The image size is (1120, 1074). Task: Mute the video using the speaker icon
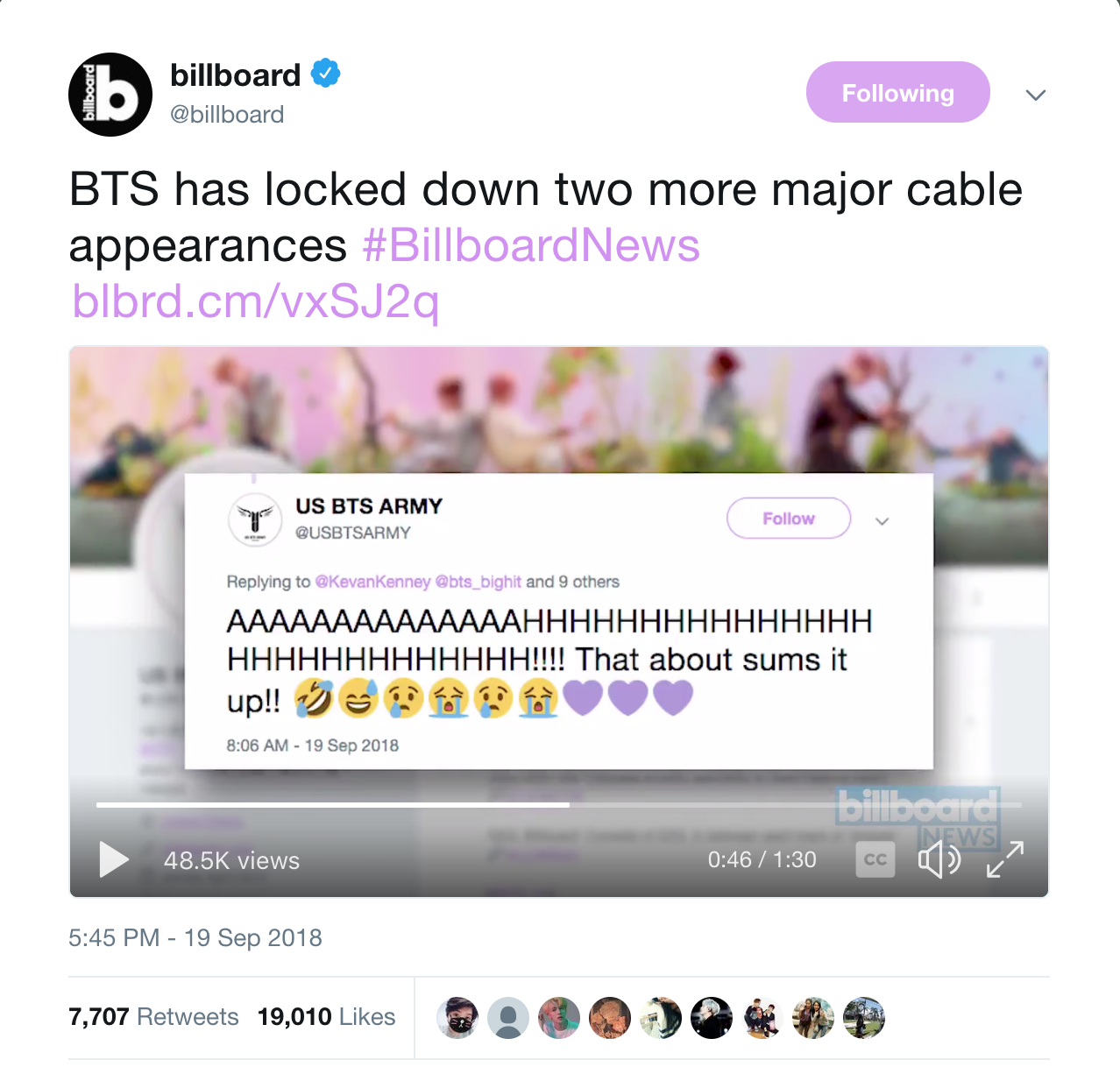[939, 859]
